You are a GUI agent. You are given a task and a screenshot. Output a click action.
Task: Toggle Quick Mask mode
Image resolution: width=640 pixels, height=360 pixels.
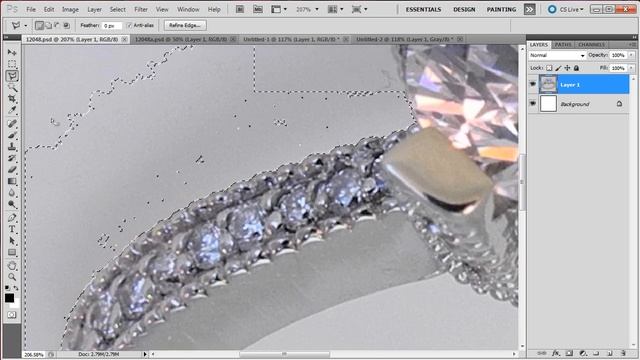coord(12,315)
